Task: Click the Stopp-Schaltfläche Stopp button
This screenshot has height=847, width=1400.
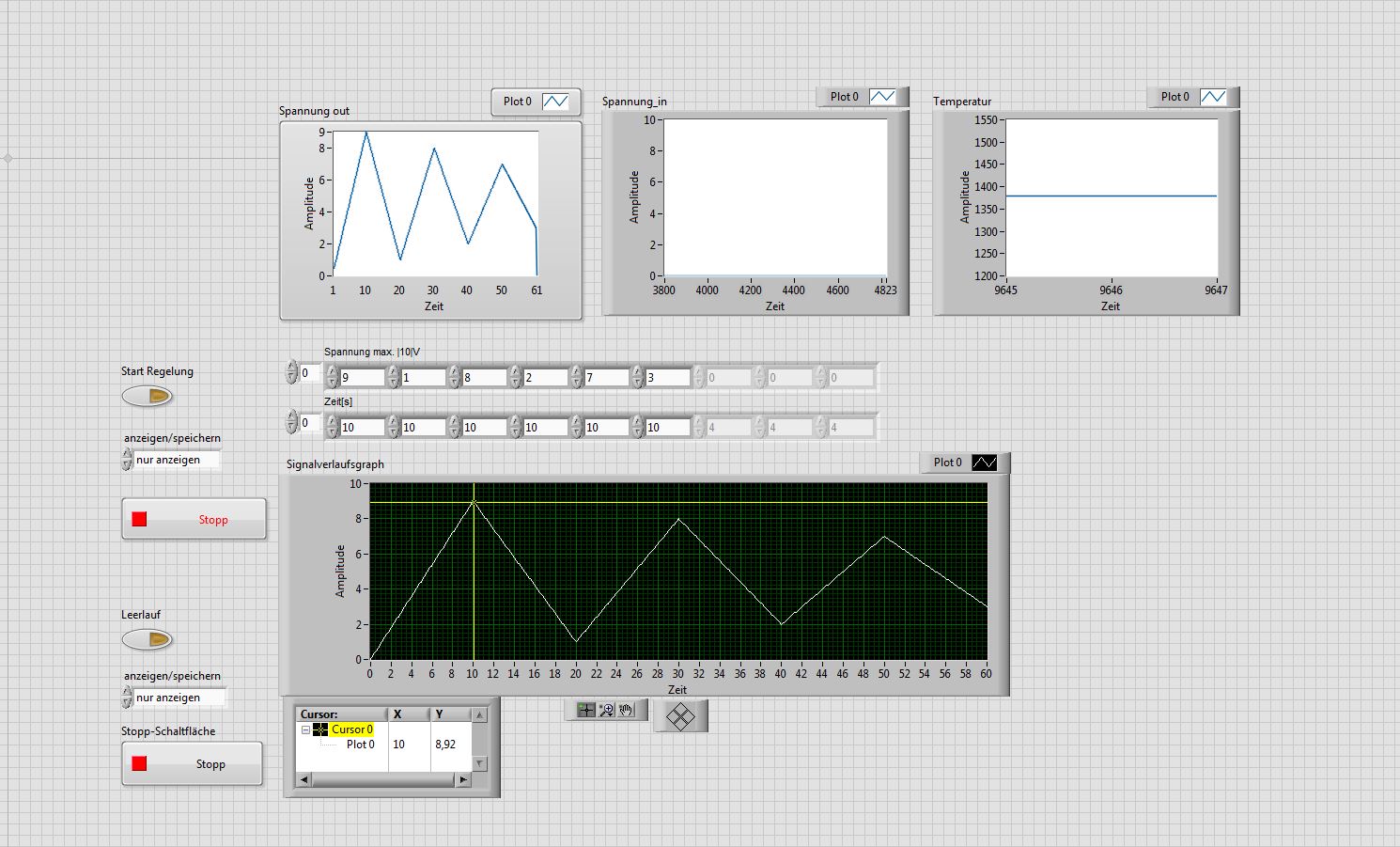Action: coord(192,763)
